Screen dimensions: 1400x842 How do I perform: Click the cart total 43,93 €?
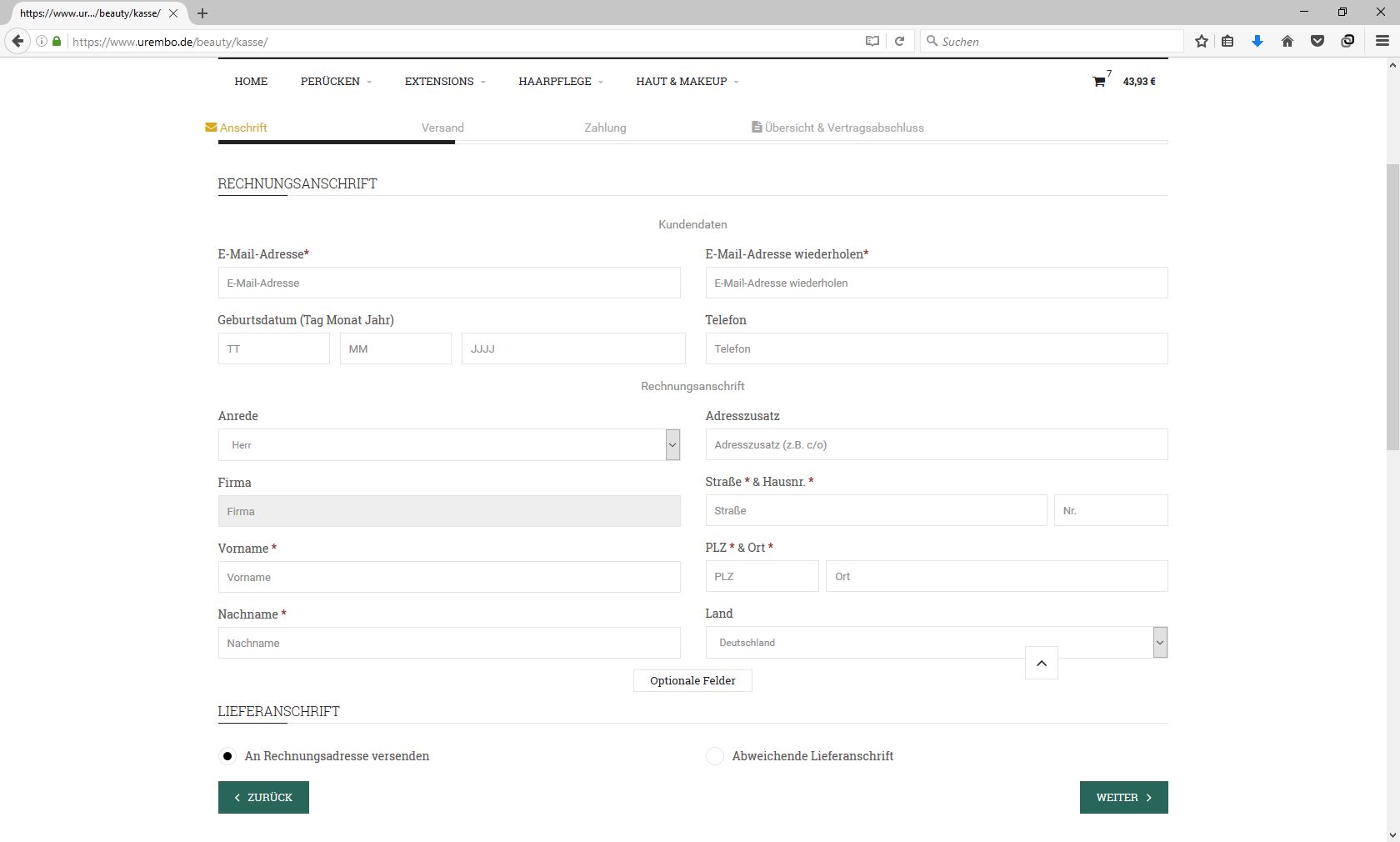(x=1139, y=82)
